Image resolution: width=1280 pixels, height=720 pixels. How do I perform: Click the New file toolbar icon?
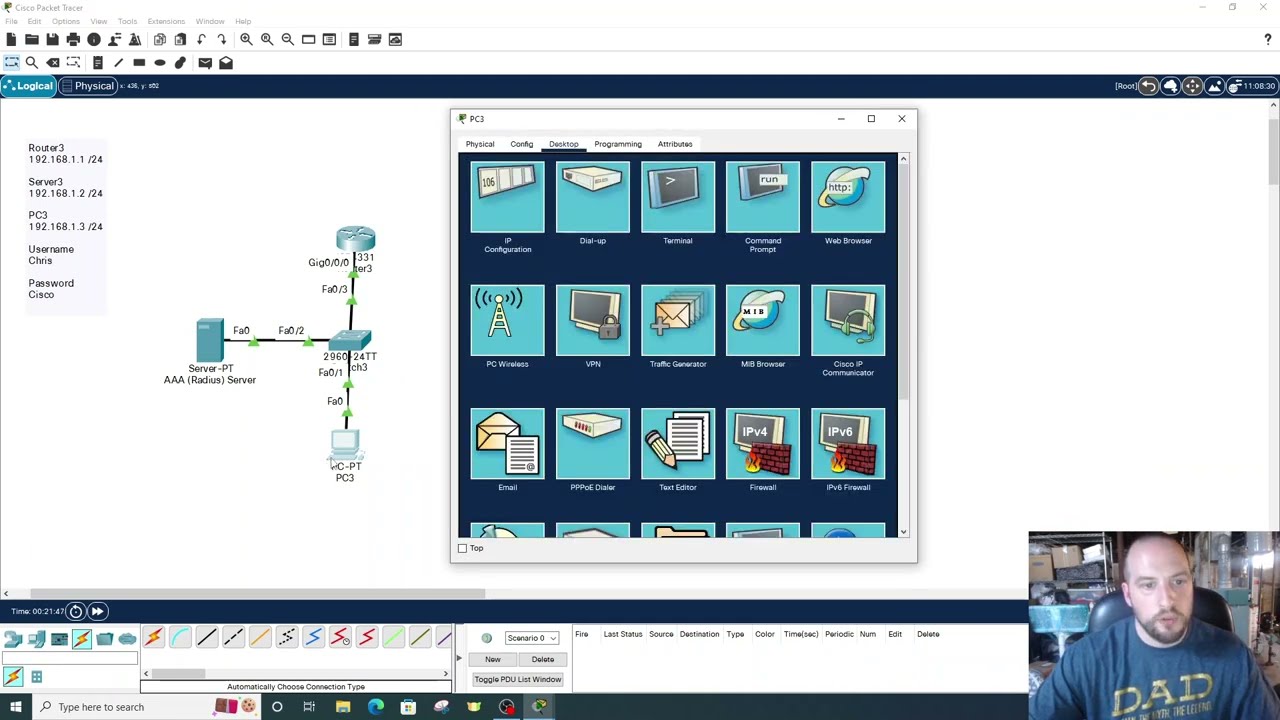(11, 39)
